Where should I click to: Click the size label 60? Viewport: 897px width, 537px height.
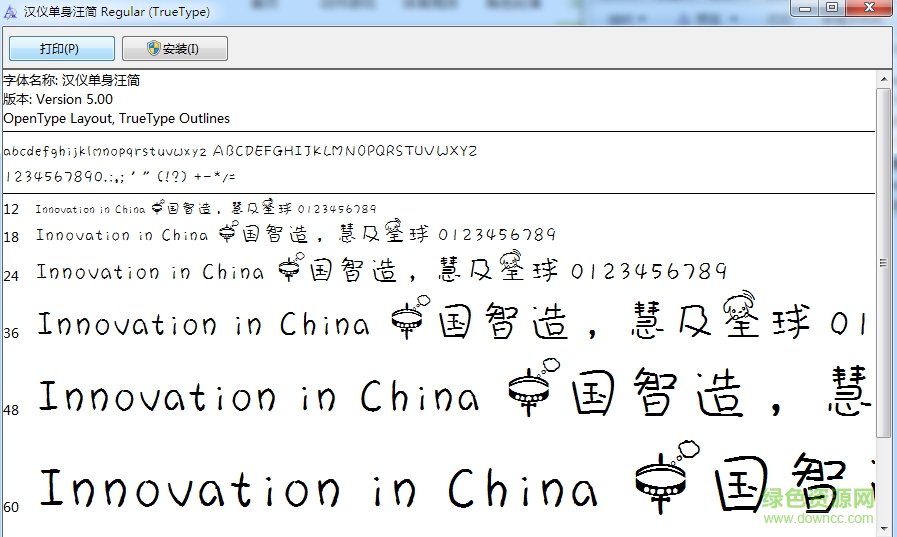click(x=11, y=507)
